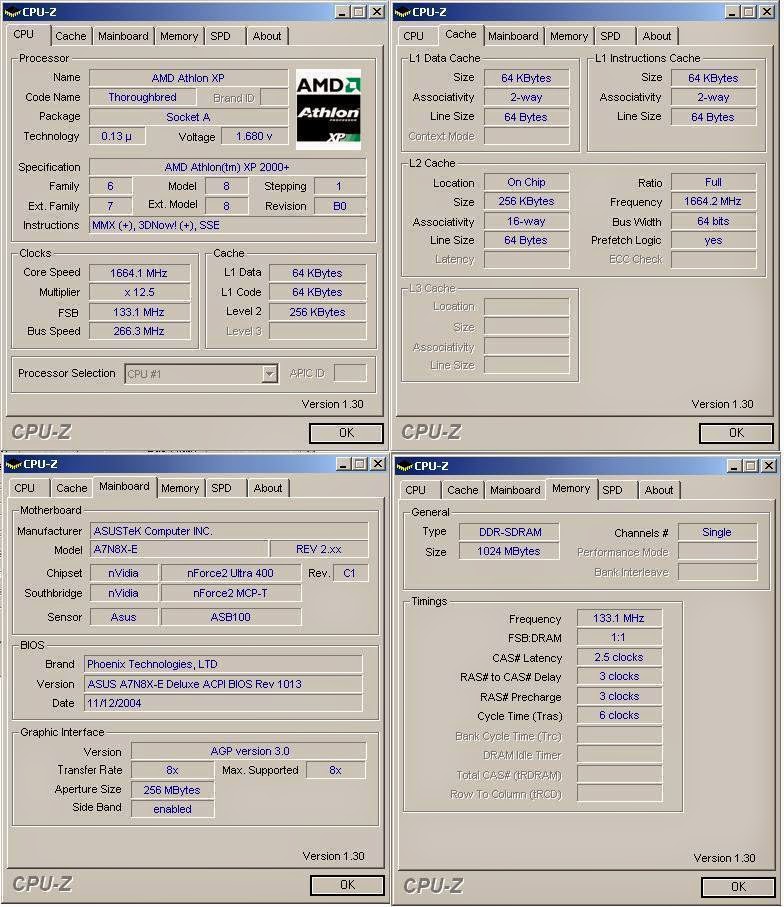Select About tab in the Cache window
The width and height of the screenshot is (784, 907).
pyautogui.click(x=657, y=36)
